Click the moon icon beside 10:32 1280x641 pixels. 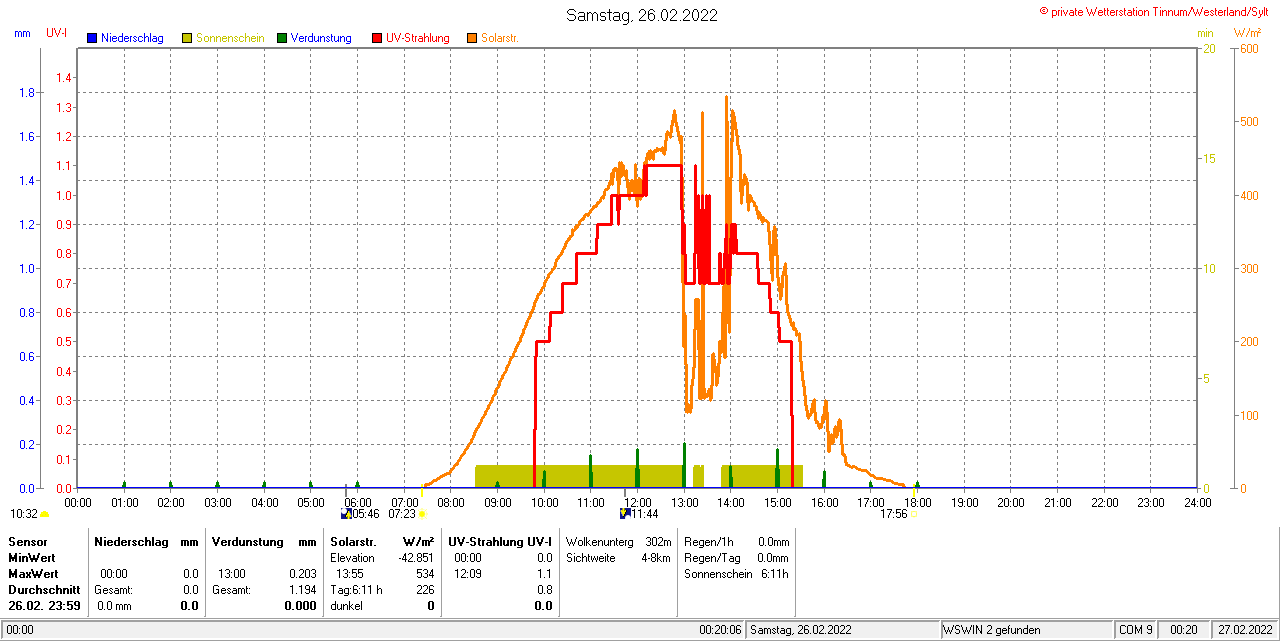[x=44, y=514]
